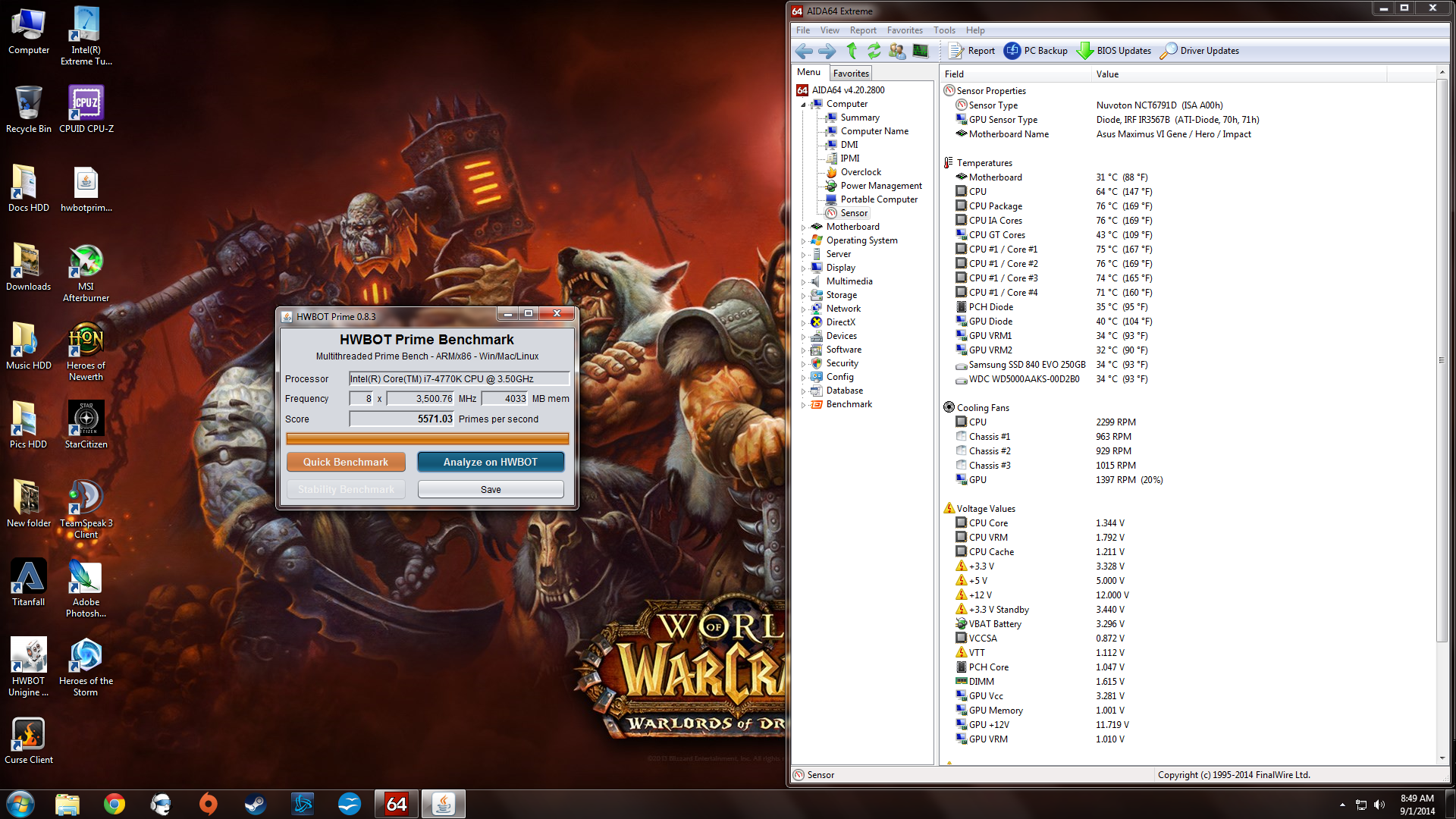Open HWBOT Unigine desktop icon
The width and height of the screenshot is (1456, 819).
[x=29, y=667]
